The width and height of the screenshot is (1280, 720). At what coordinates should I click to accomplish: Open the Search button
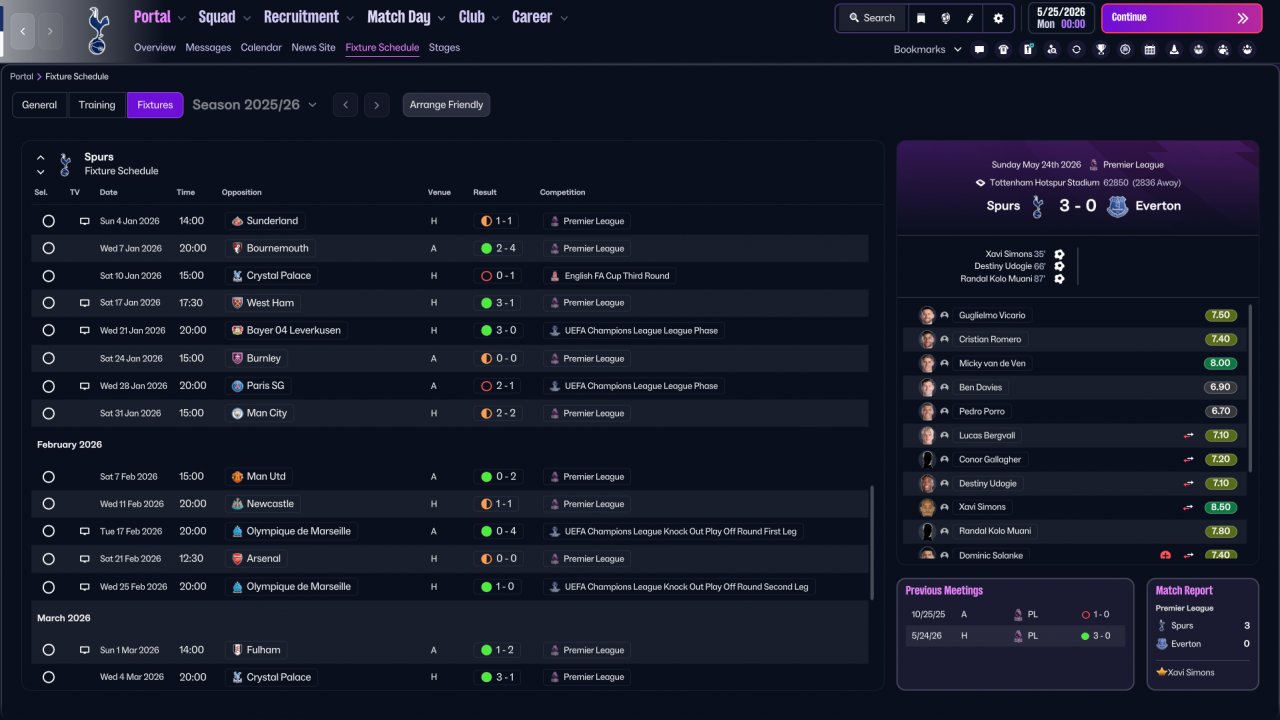[x=872, y=18]
